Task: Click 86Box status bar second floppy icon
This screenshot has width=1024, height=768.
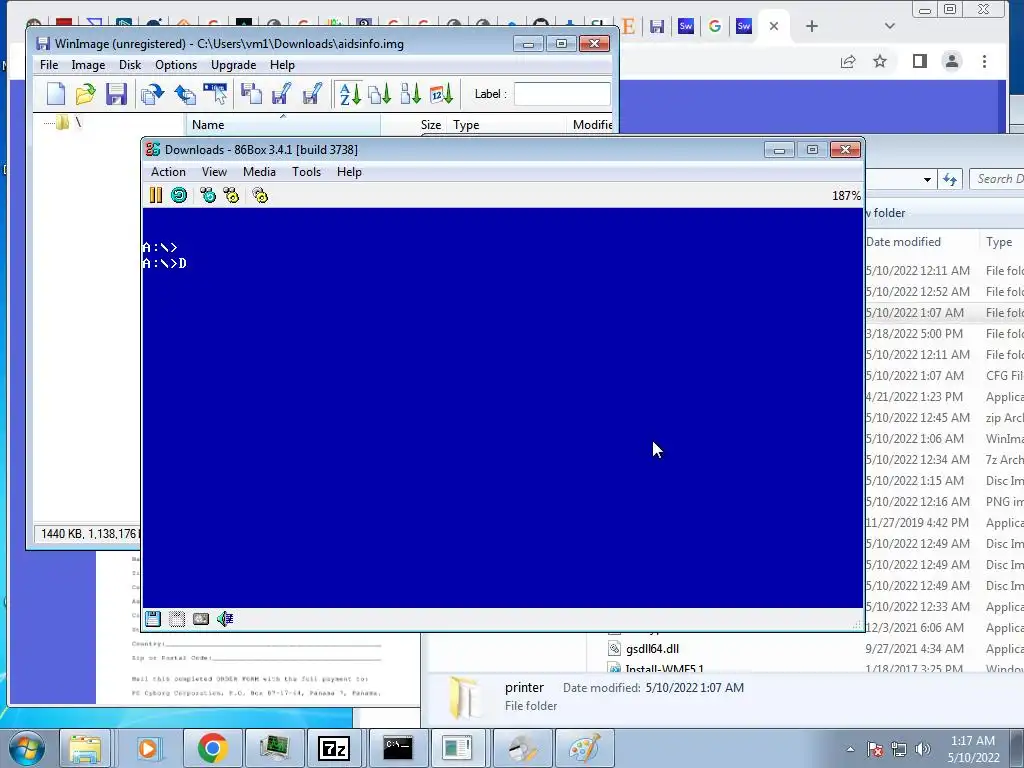Action: pos(177,619)
